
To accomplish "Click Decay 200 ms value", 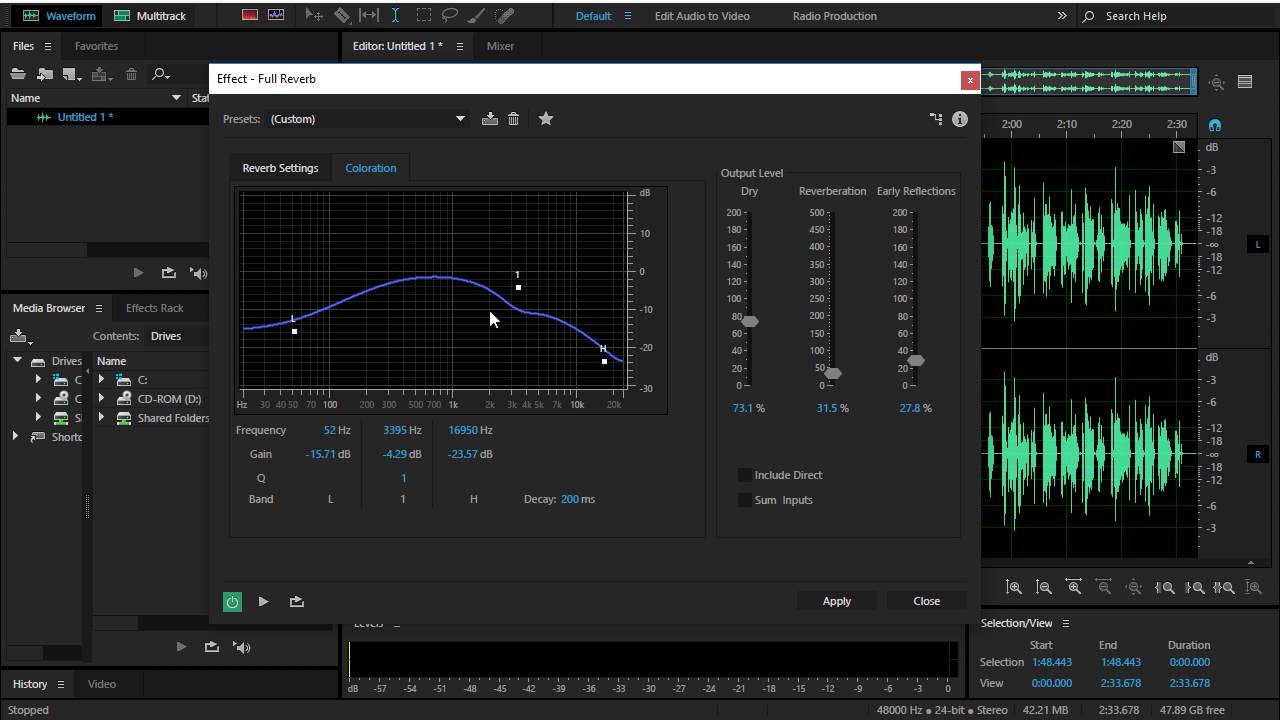I will [x=577, y=499].
